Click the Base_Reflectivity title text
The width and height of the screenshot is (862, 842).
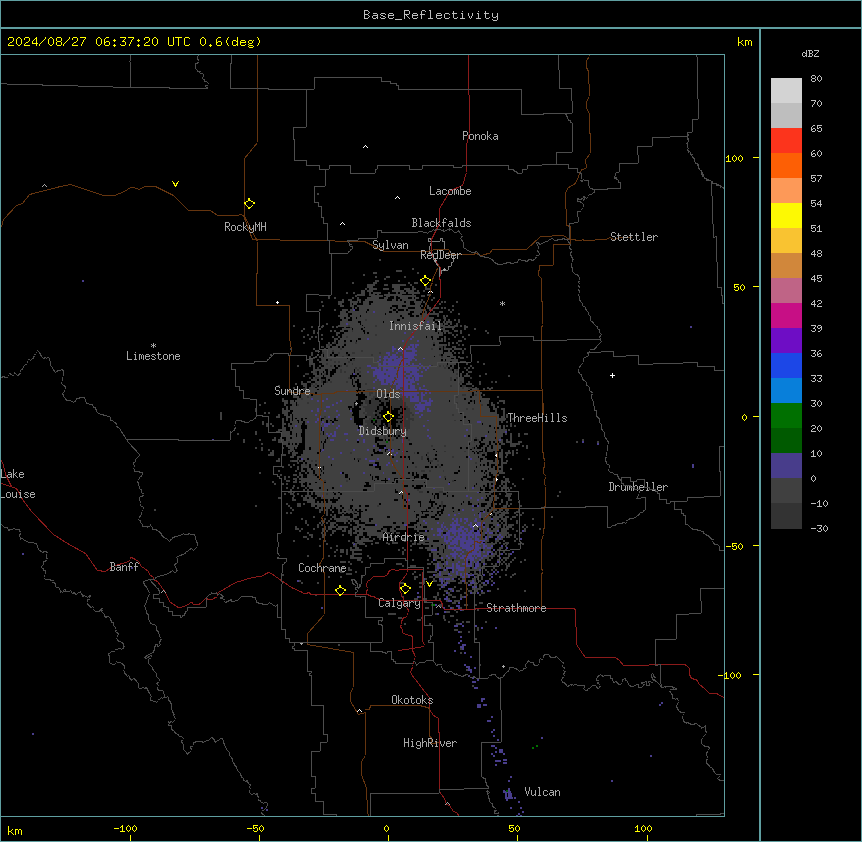coord(431,15)
